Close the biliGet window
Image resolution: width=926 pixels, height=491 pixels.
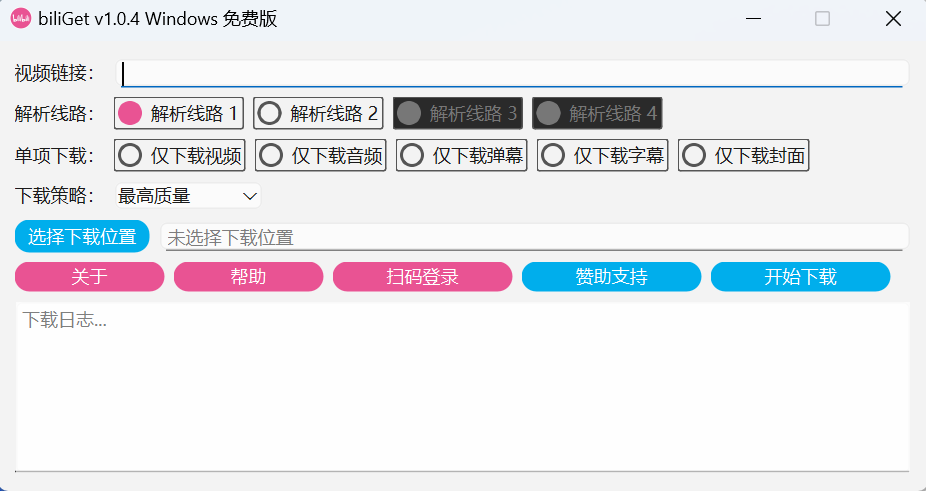(893, 19)
